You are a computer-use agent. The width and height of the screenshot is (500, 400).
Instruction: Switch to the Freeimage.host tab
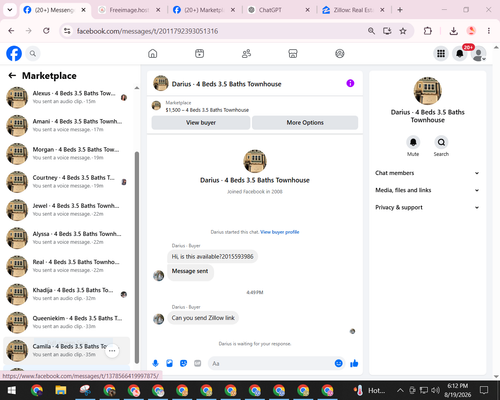129,10
